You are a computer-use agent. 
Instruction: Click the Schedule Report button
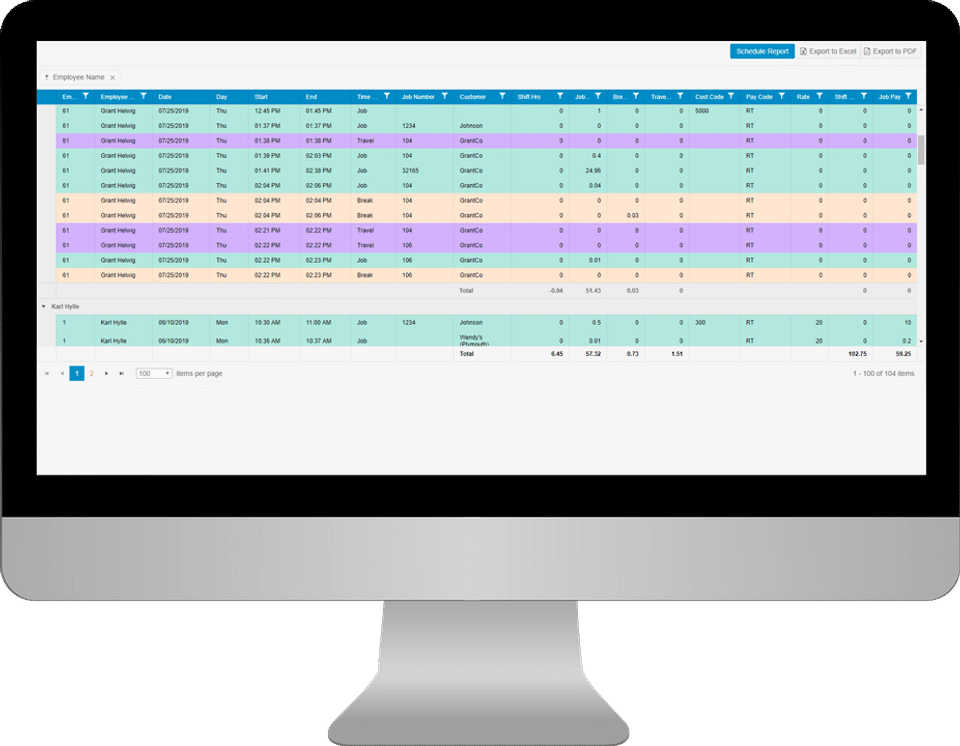tap(762, 51)
